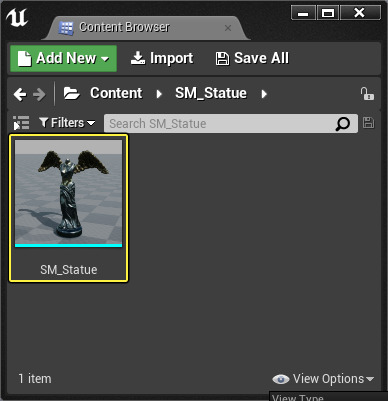Image resolution: width=388 pixels, height=401 pixels.
Task: Click the Unreal Engine logo icon
Action: tap(17, 18)
